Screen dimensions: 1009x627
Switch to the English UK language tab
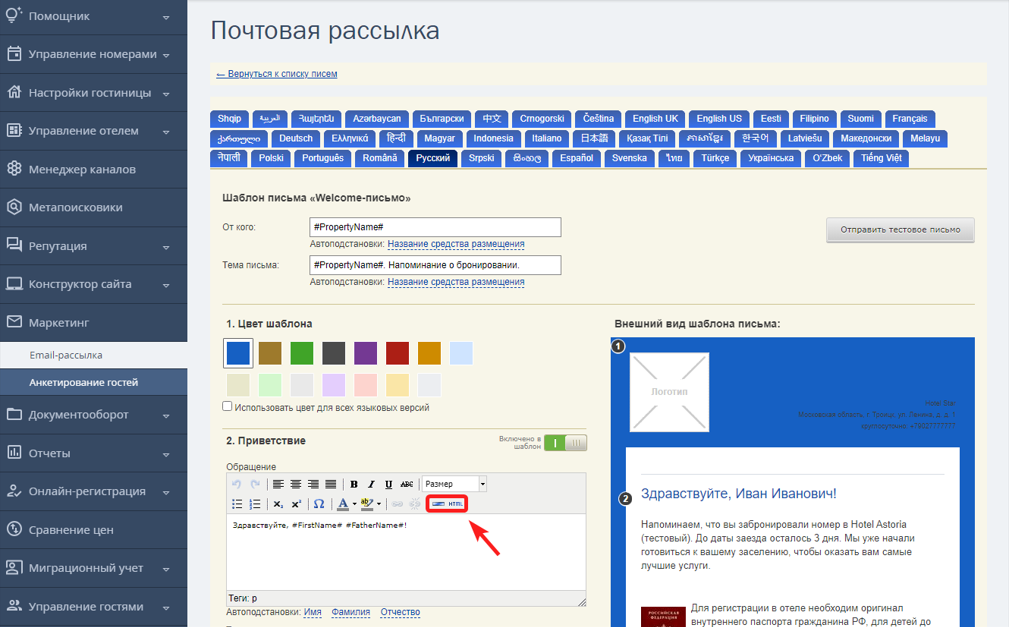tap(655, 118)
